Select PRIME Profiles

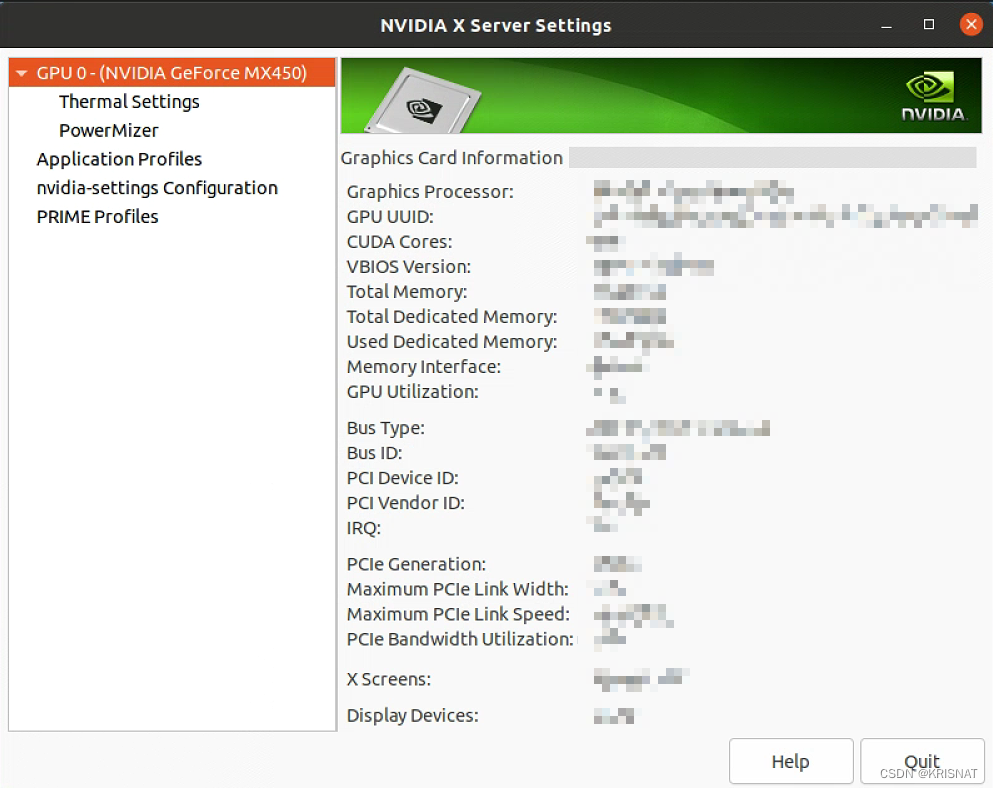point(98,217)
